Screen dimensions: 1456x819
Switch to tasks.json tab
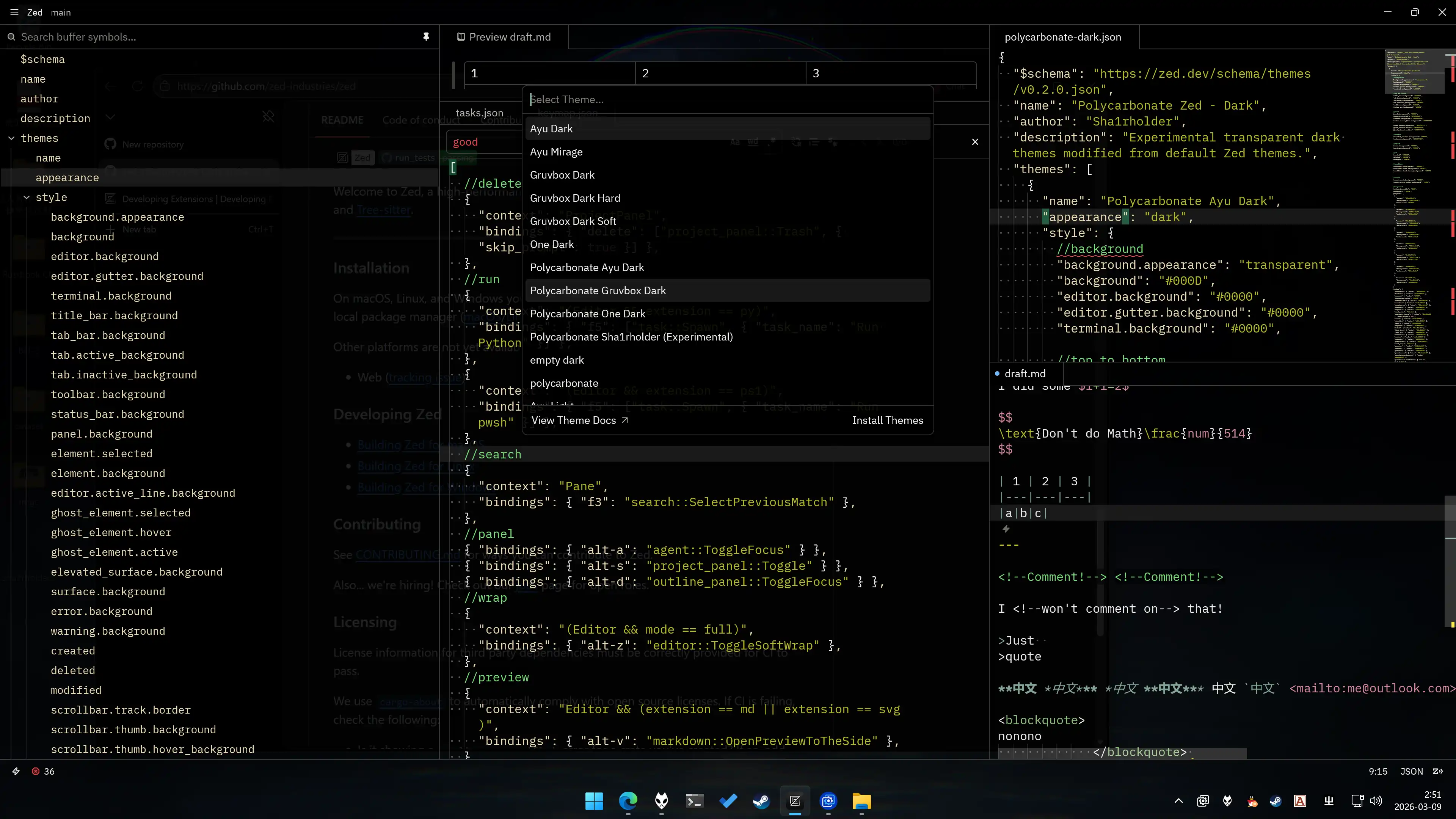click(x=479, y=113)
